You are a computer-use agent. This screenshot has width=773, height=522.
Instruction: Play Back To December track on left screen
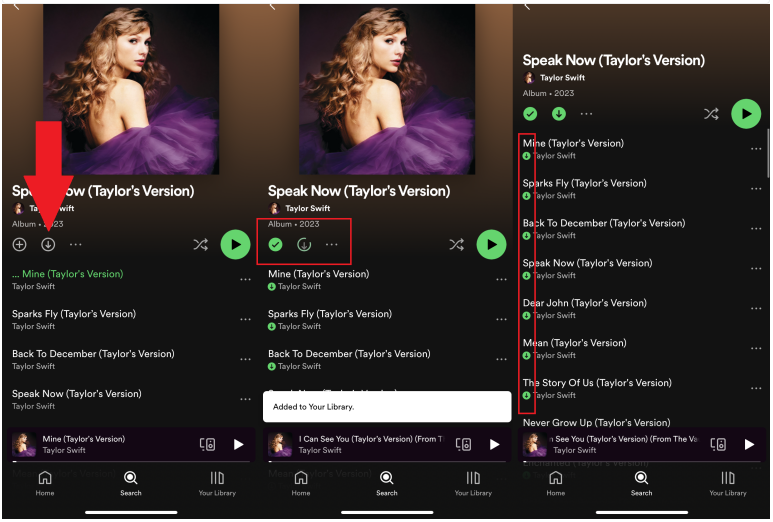pos(93,354)
